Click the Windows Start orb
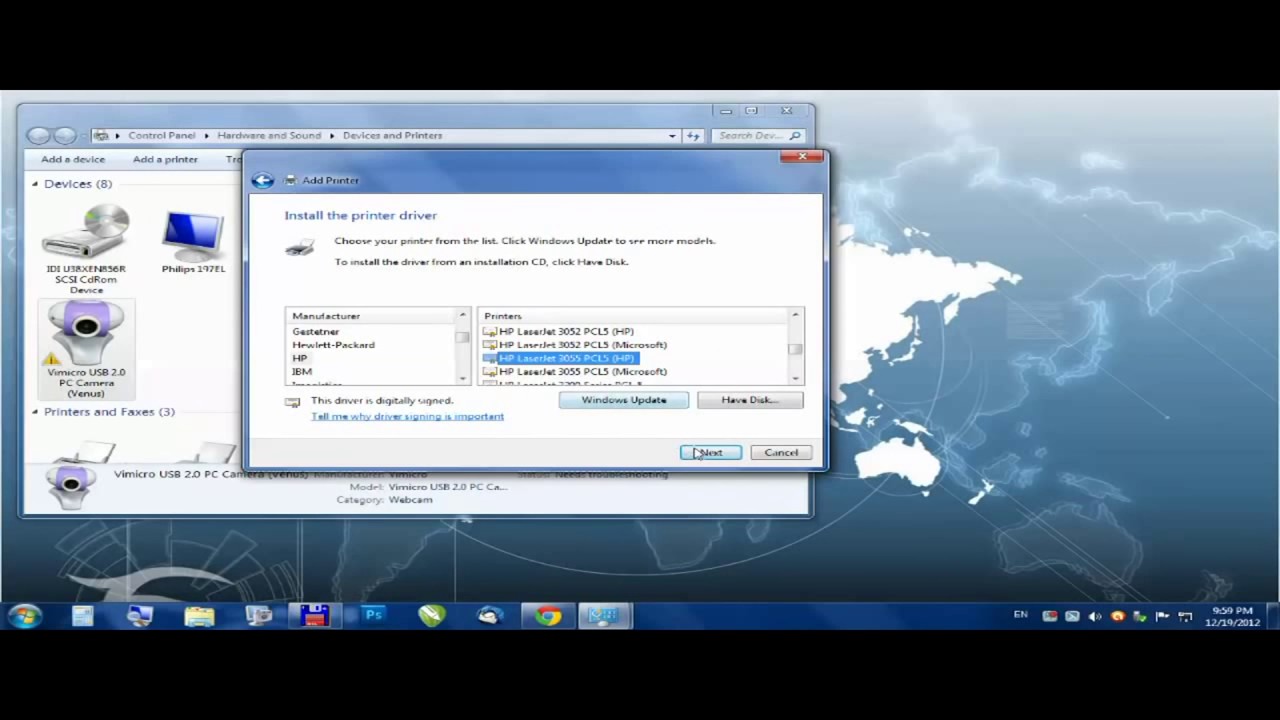Viewport: 1280px width, 720px height. pyautogui.click(x=24, y=616)
